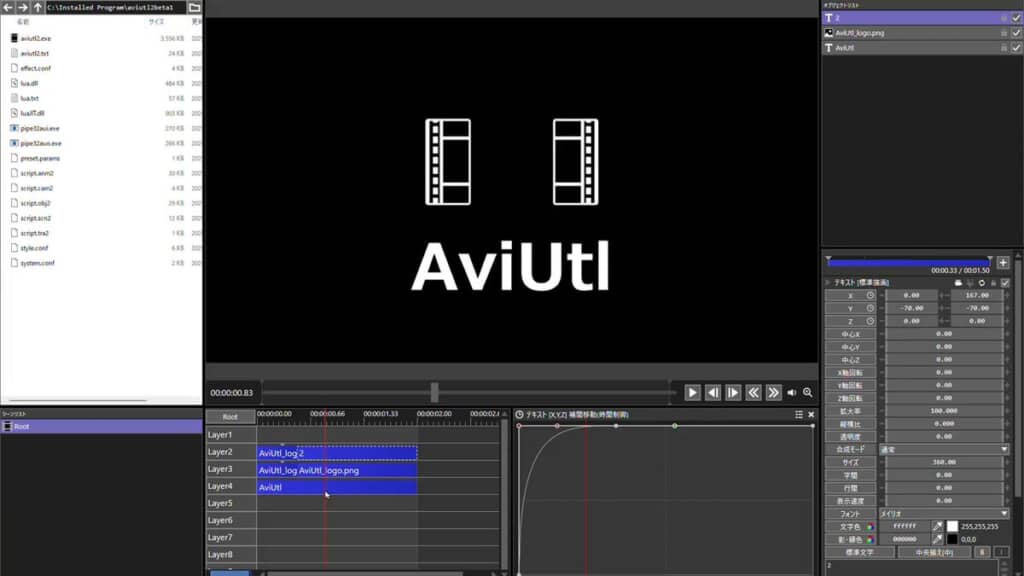Collapse the text effect section triangle
Image resolution: width=1024 pixels, height=576 pixels.
click(x=828, y=283)
